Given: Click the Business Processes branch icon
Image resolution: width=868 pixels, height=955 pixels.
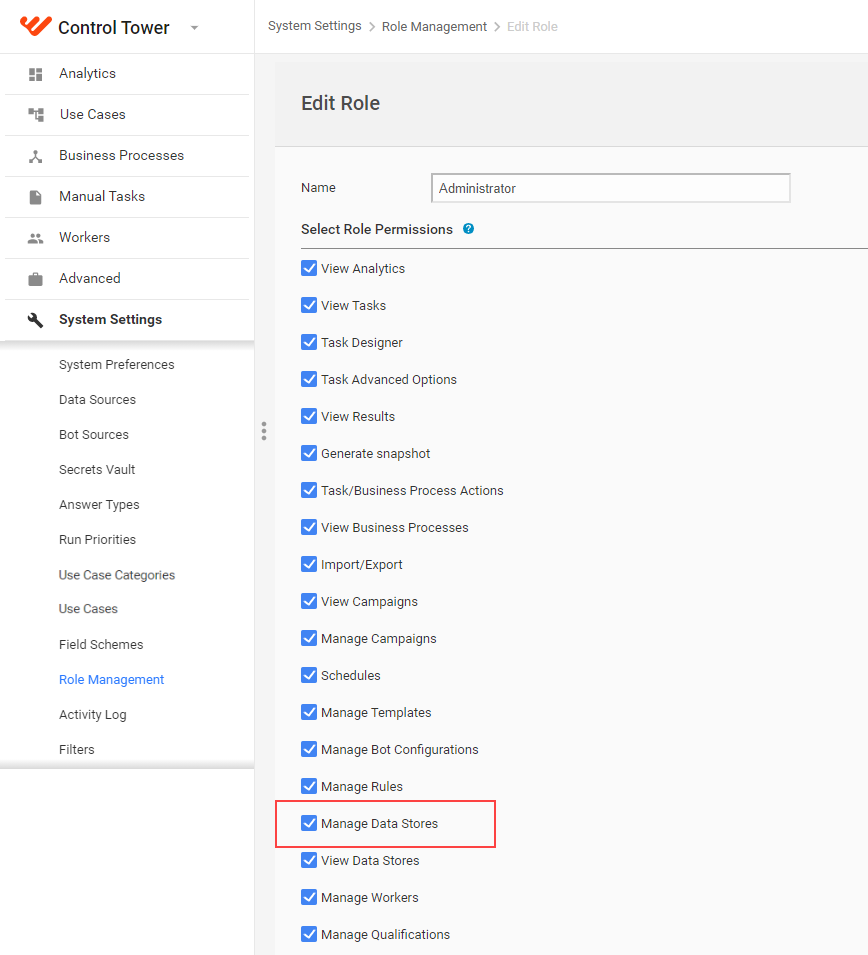Looking at the screenshot, I should [x=36, y=156].
